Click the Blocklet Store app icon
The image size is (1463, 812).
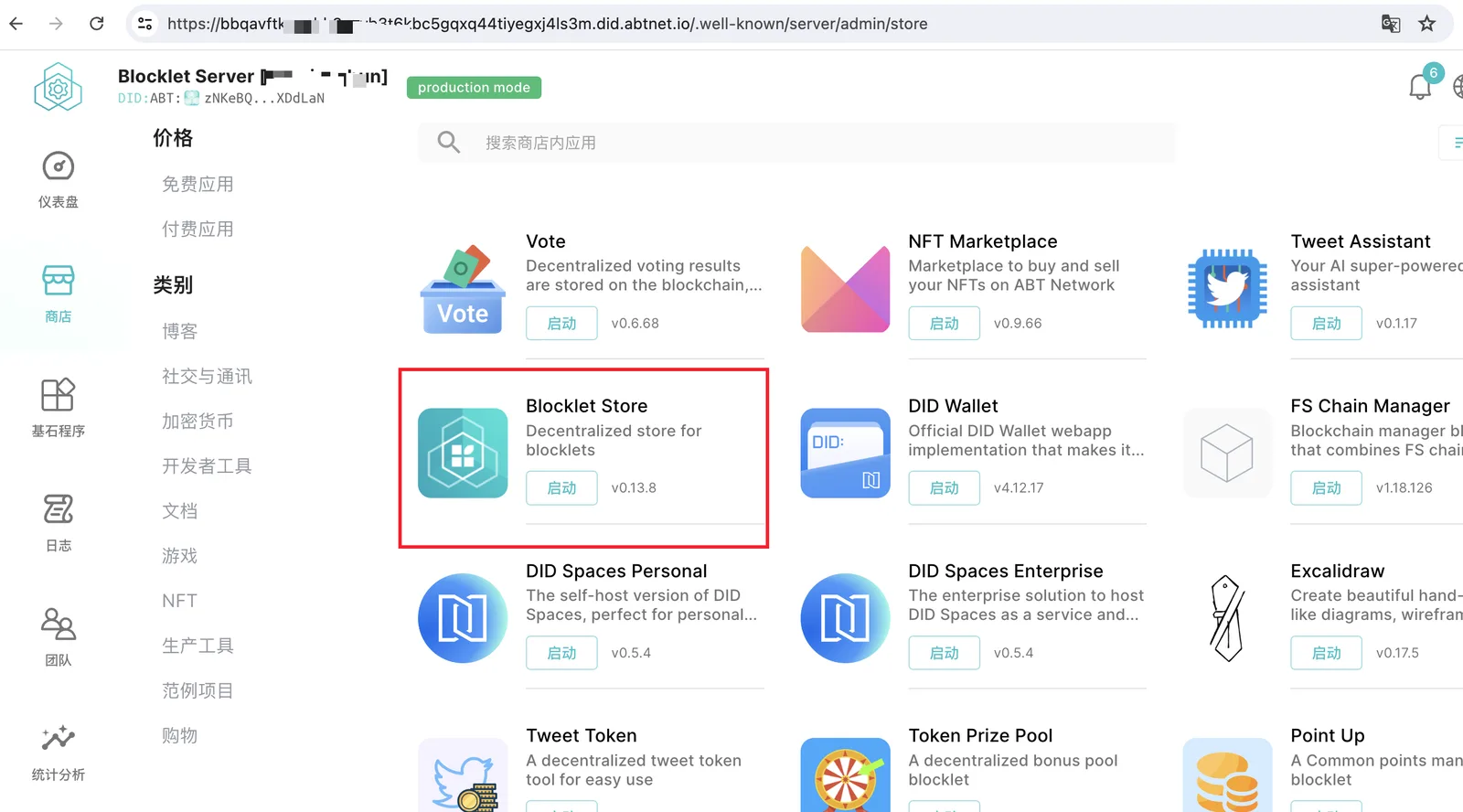tap(463, 453)
